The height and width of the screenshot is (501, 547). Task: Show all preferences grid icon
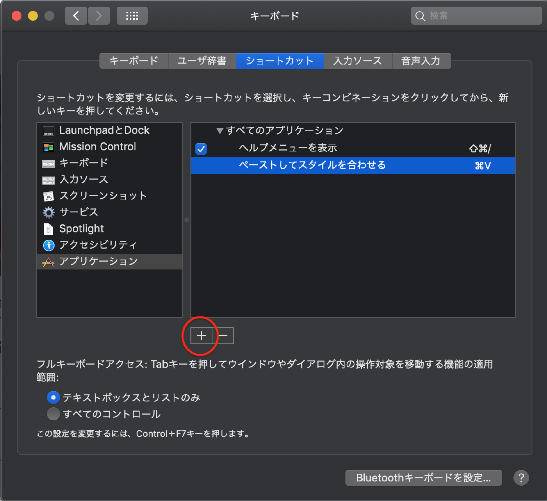click(x=132, y=16)
